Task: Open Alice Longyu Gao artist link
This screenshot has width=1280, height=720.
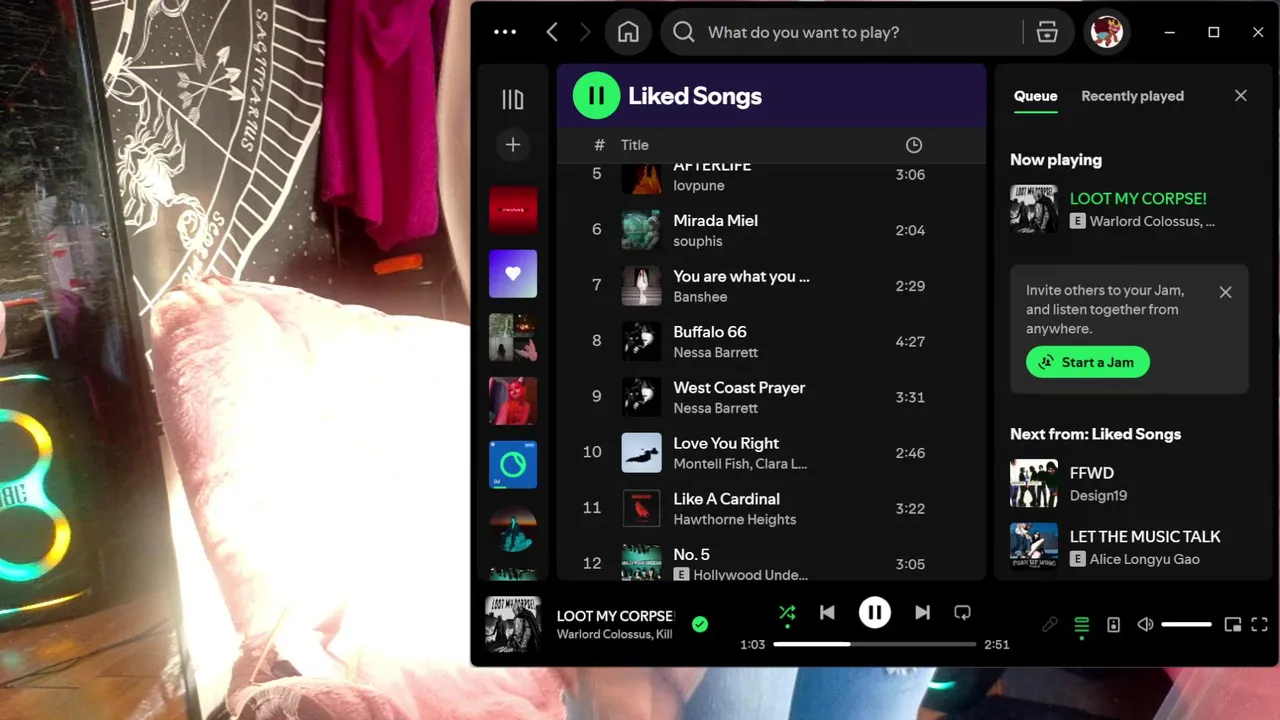Action: 1144,559
